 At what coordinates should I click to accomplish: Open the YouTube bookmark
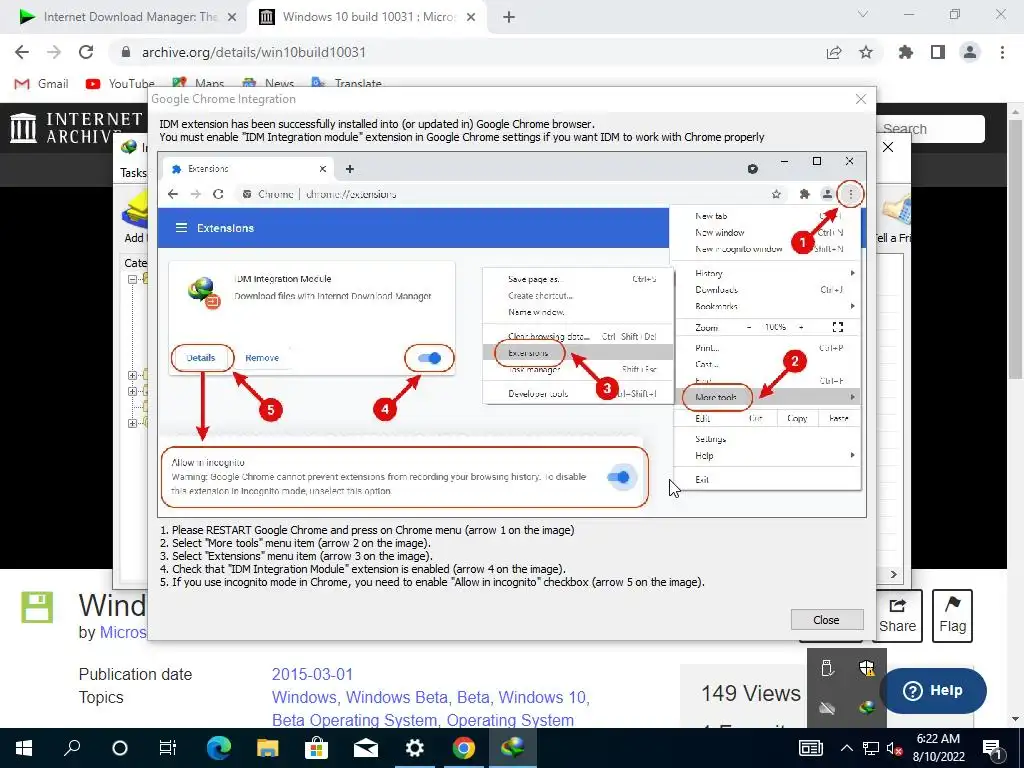tap(120, 84)
